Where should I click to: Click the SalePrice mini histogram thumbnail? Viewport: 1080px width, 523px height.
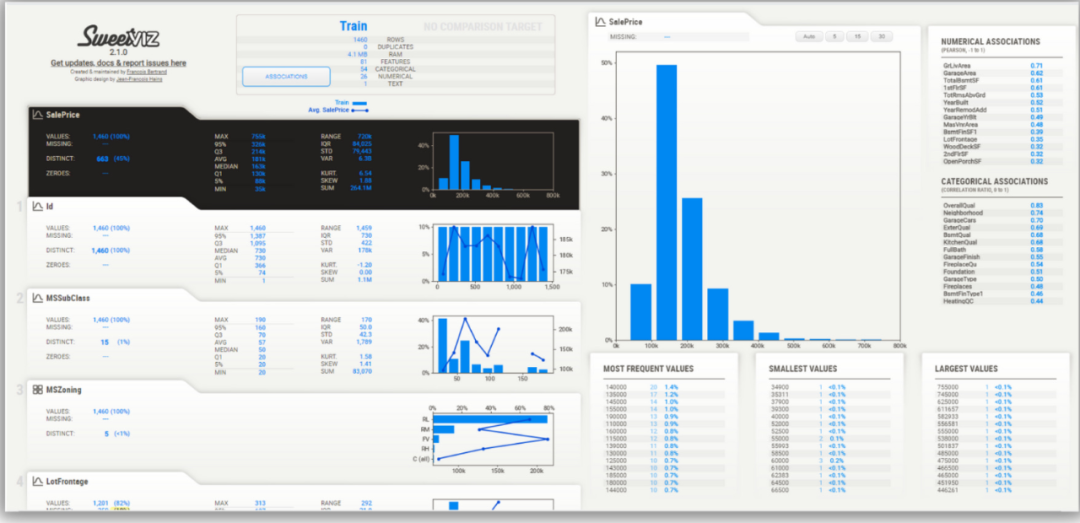[492, 161]
